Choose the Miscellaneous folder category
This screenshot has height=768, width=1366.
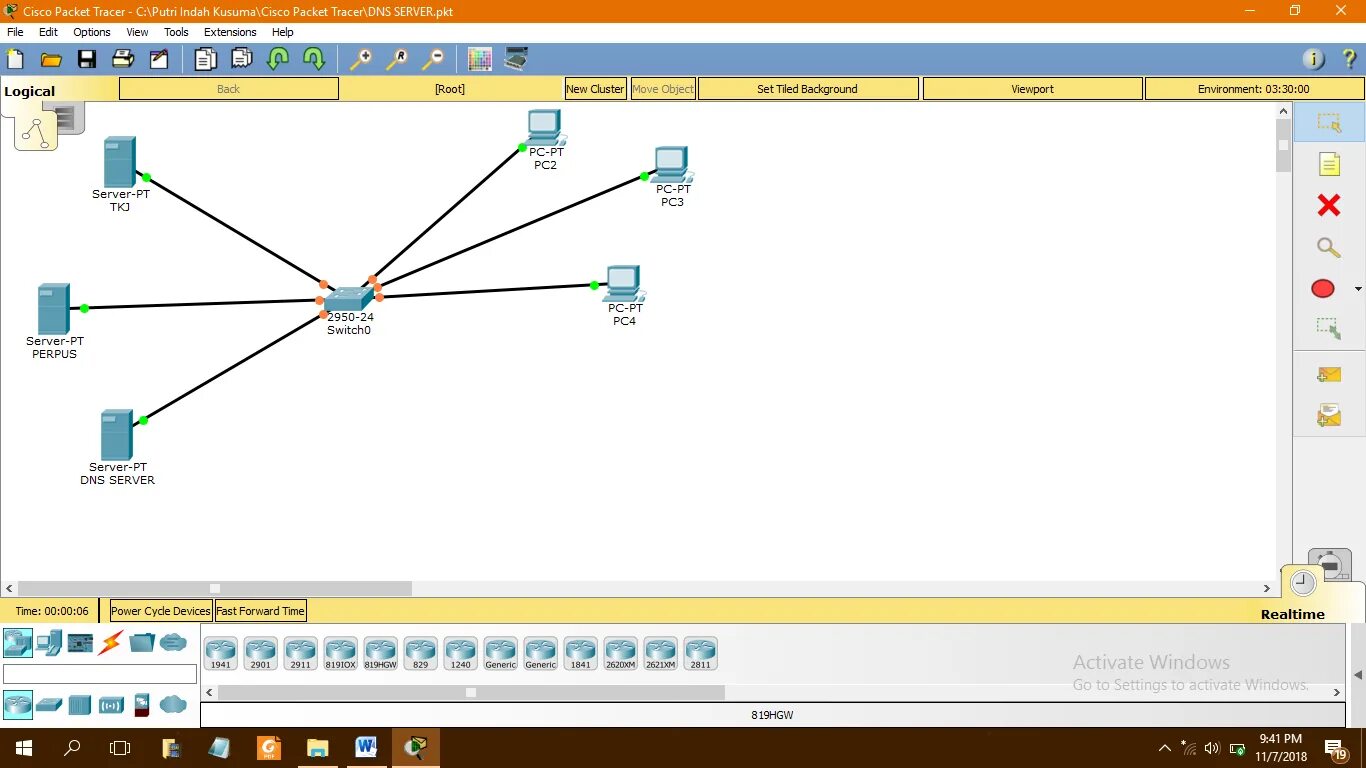[x=142, y=642]
